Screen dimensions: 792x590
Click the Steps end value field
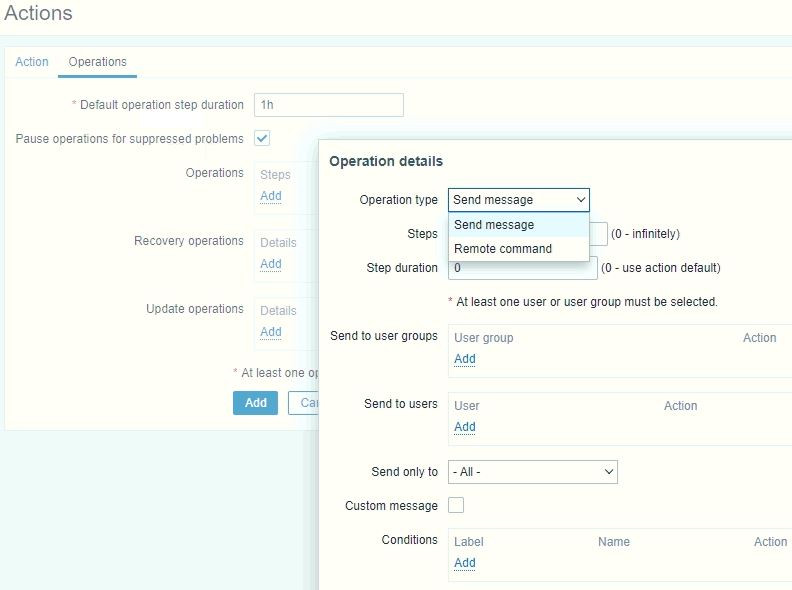point(598,234)
